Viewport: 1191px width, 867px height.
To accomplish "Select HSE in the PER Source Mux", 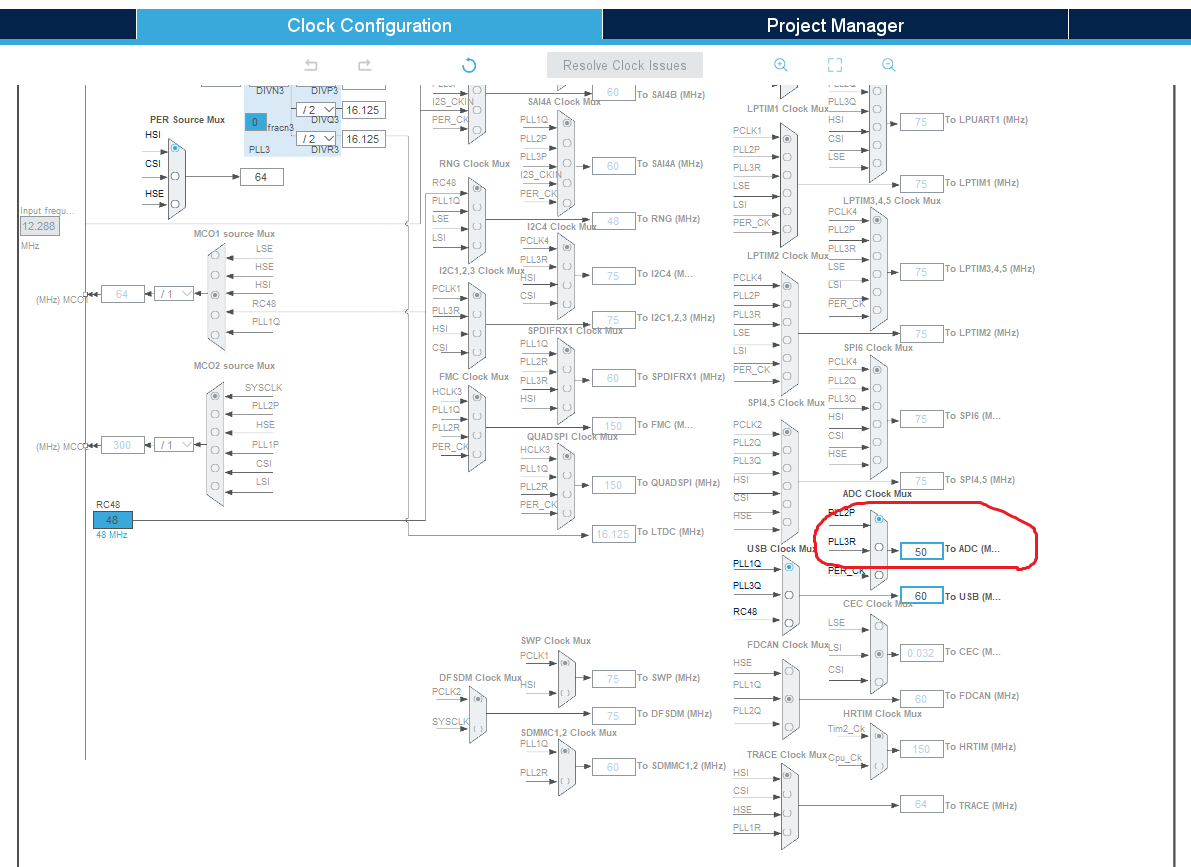I will coord(175,203).
